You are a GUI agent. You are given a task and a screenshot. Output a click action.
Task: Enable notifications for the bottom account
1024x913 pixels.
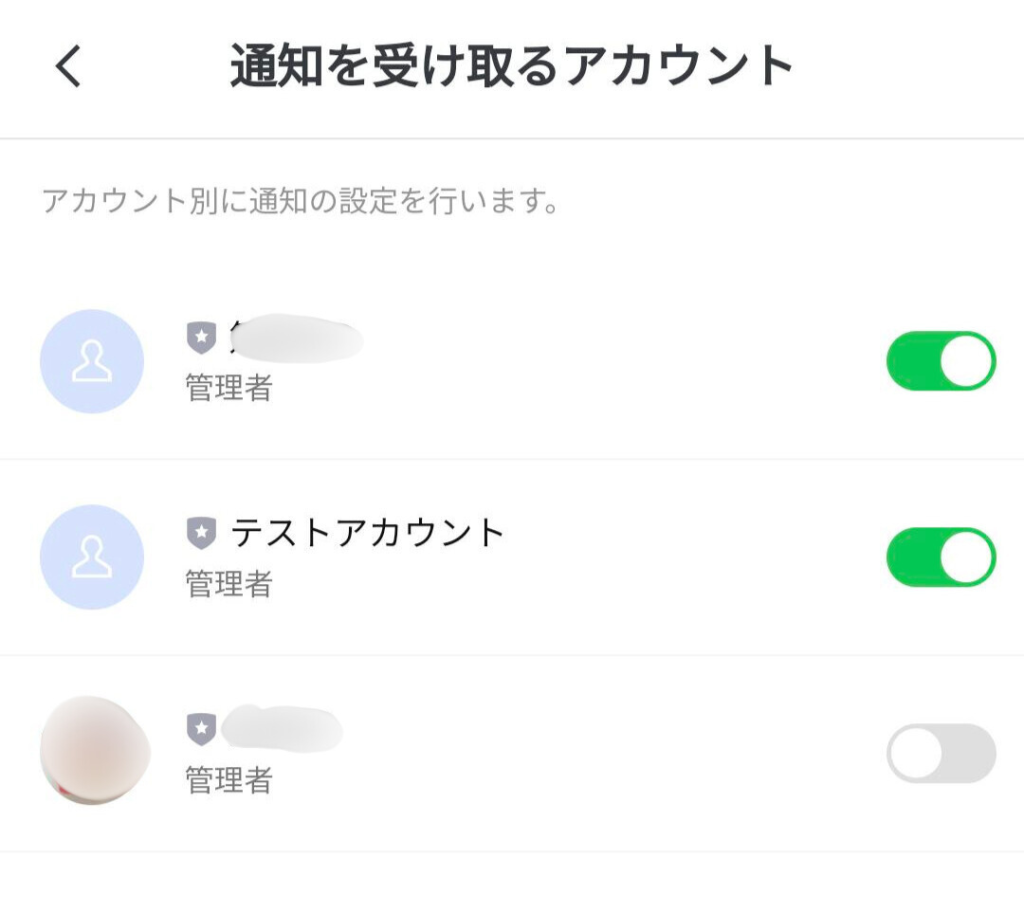940,753
